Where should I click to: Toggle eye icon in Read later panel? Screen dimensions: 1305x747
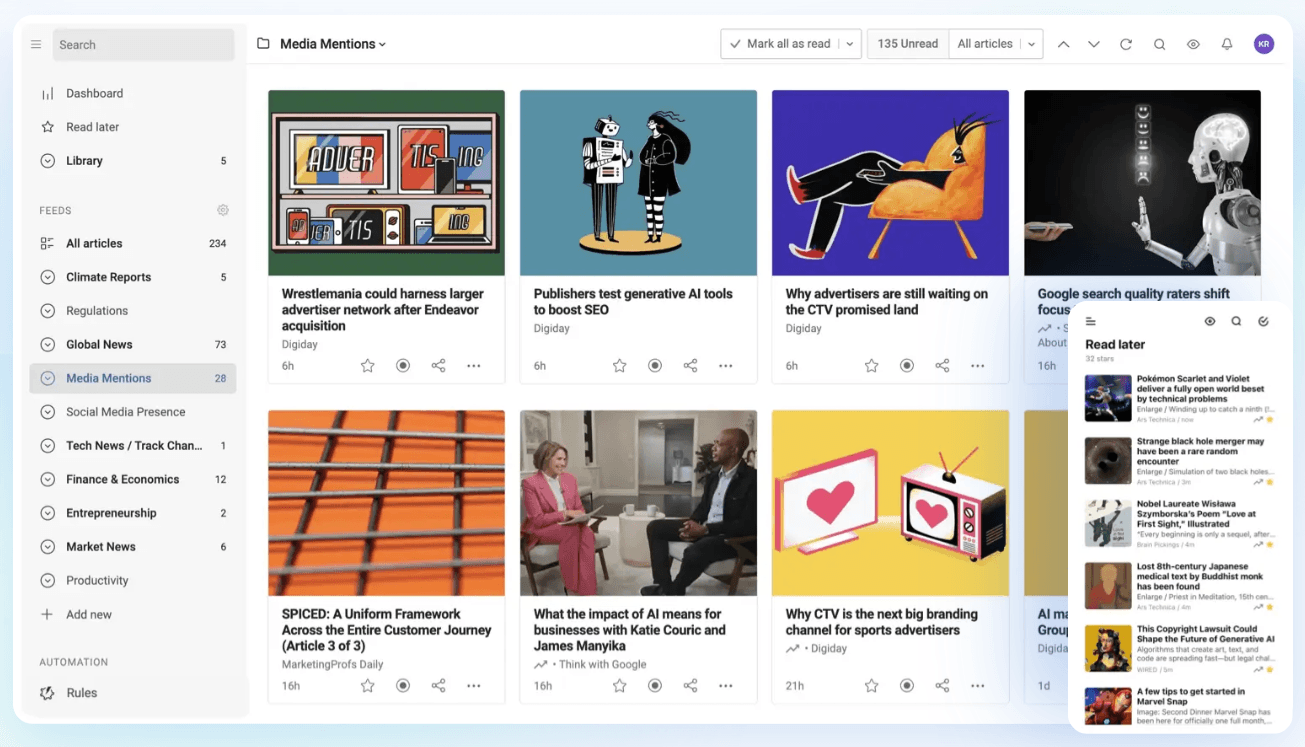(x=1210, y=322)
